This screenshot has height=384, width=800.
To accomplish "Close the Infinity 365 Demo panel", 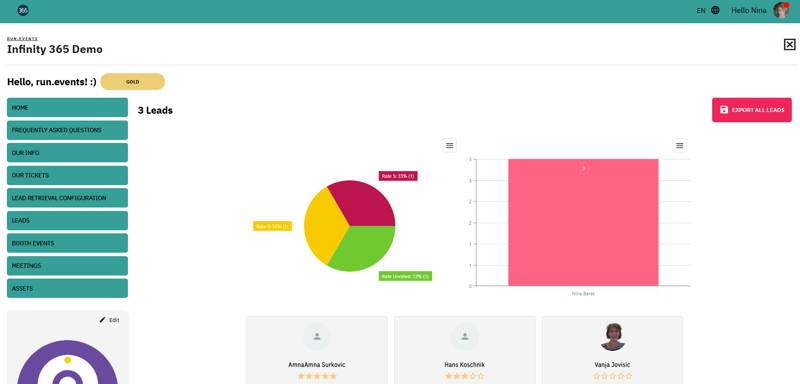I will click(789, 44).
